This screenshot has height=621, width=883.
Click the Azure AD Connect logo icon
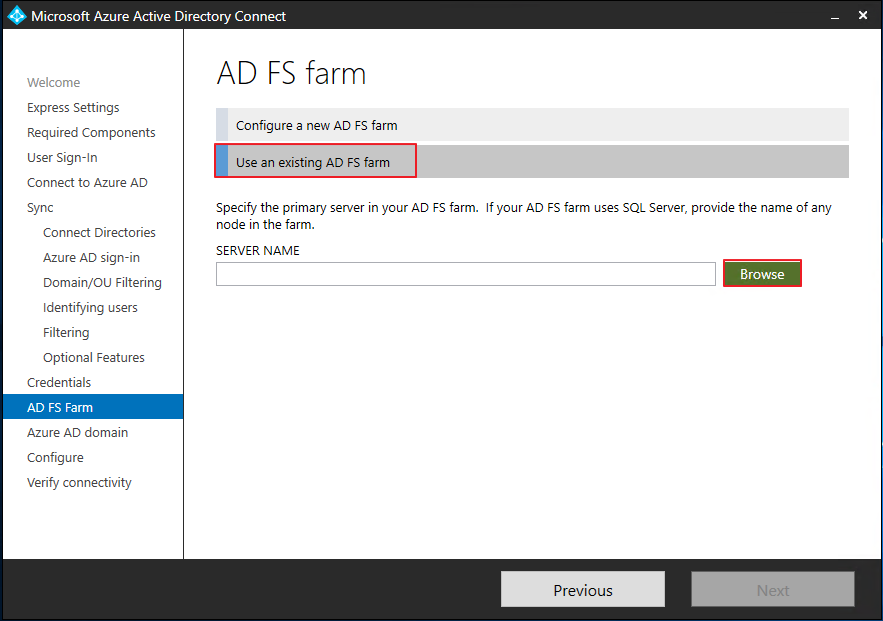tap(16, 15)
